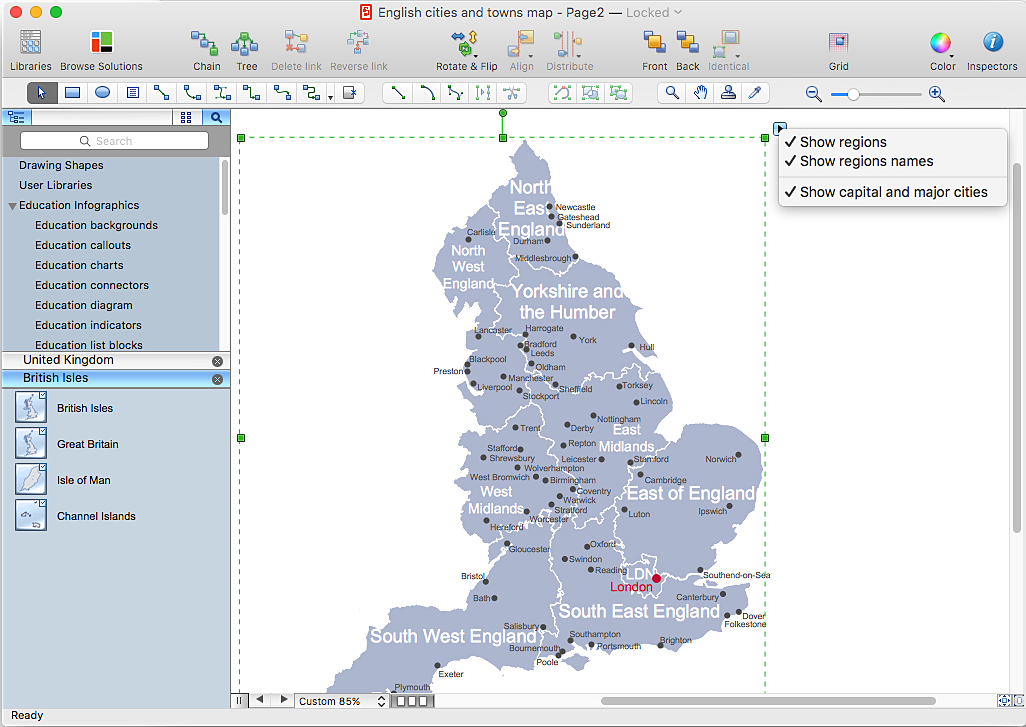Open the Rotate & Flip tool
Viewport: 1026px width, 727px height.
point(466,48)
